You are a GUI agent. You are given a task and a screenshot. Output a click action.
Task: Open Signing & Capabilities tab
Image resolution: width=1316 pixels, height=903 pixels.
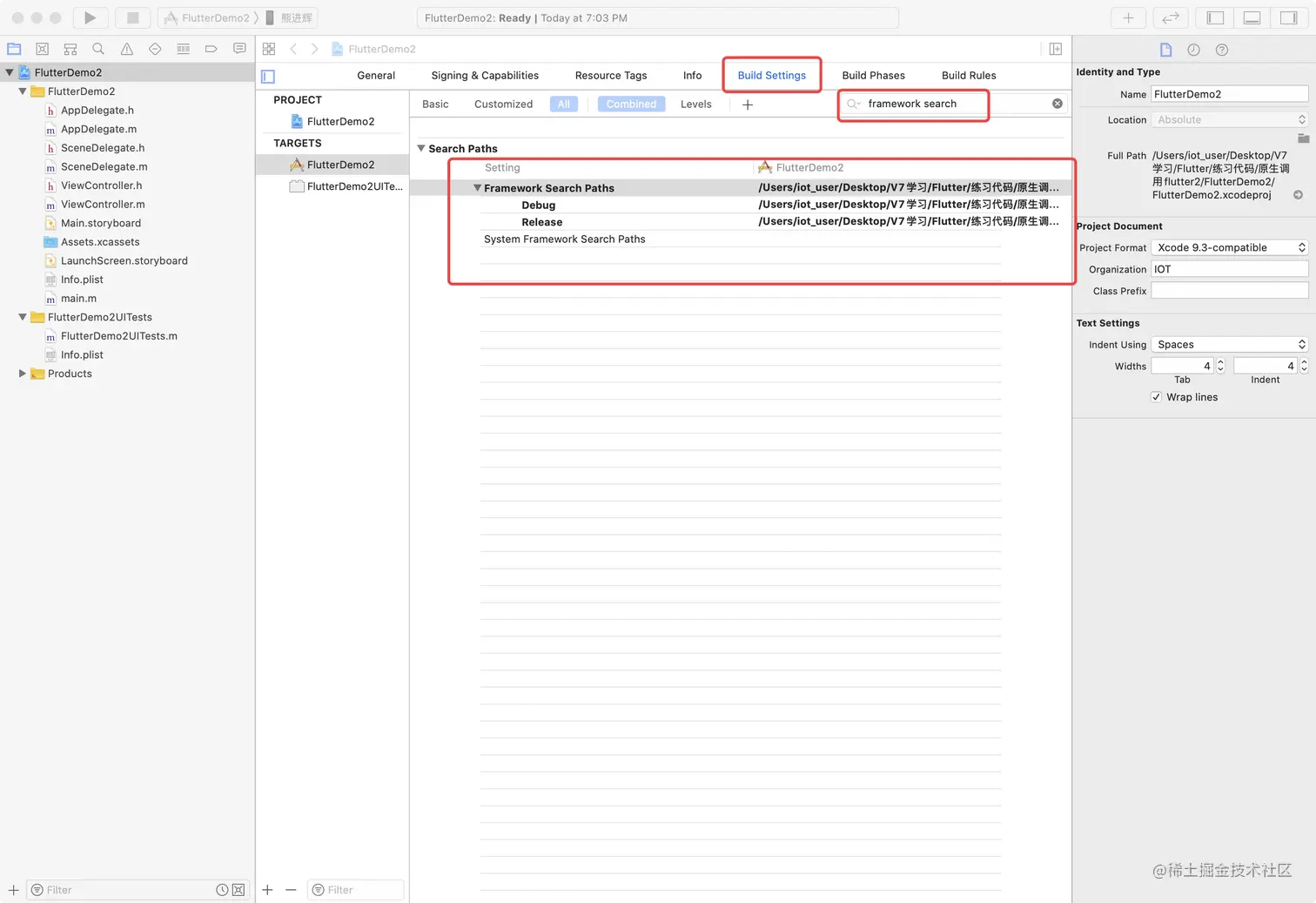click(x=485, y=76)
